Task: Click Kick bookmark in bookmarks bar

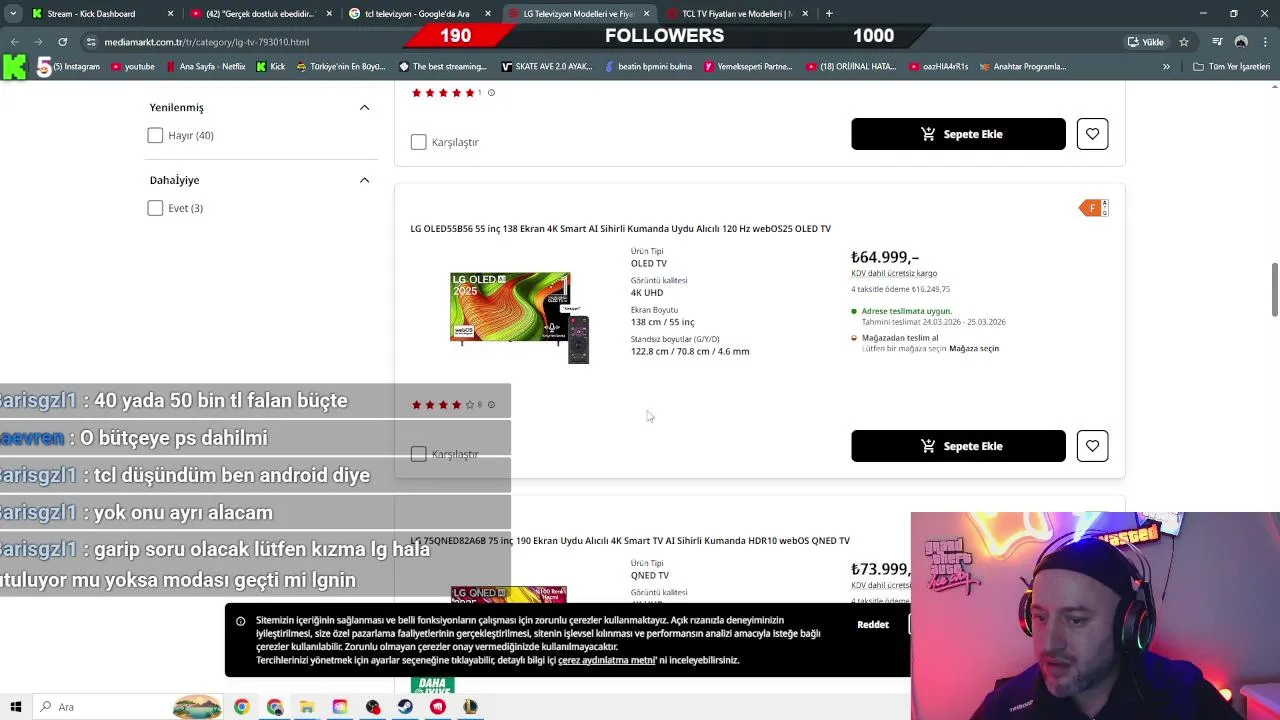Action: pyautogui.click(x=271, y=67)
